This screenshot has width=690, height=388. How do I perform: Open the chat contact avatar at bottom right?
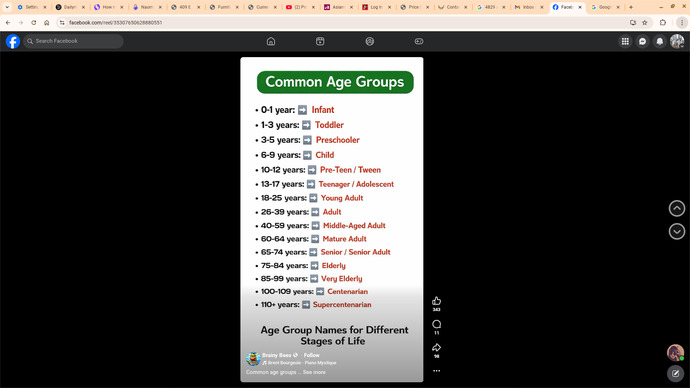tap(675, 353)
